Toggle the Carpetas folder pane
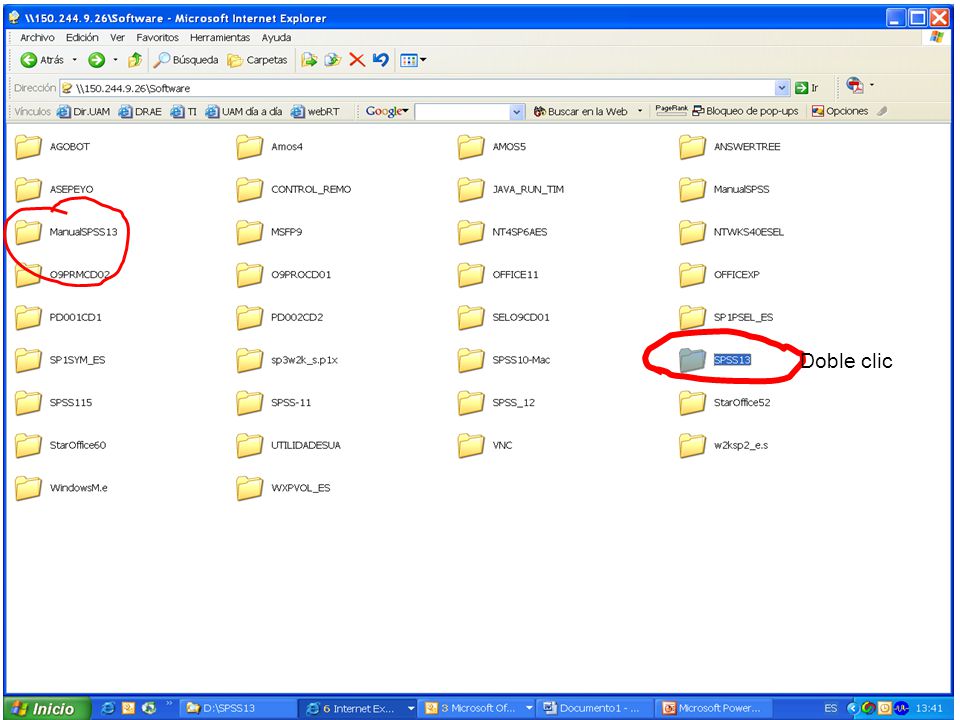Viewport: 960px width, 720px height. [257, 60]
